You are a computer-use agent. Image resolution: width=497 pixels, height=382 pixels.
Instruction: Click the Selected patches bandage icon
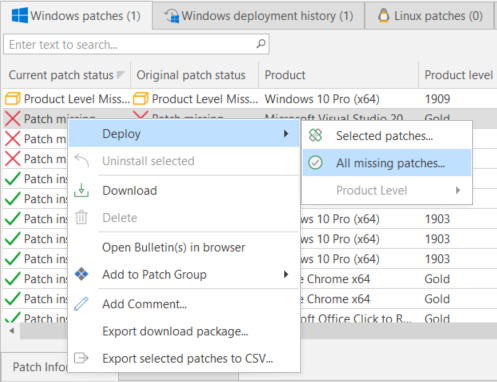tap(315, 135)
